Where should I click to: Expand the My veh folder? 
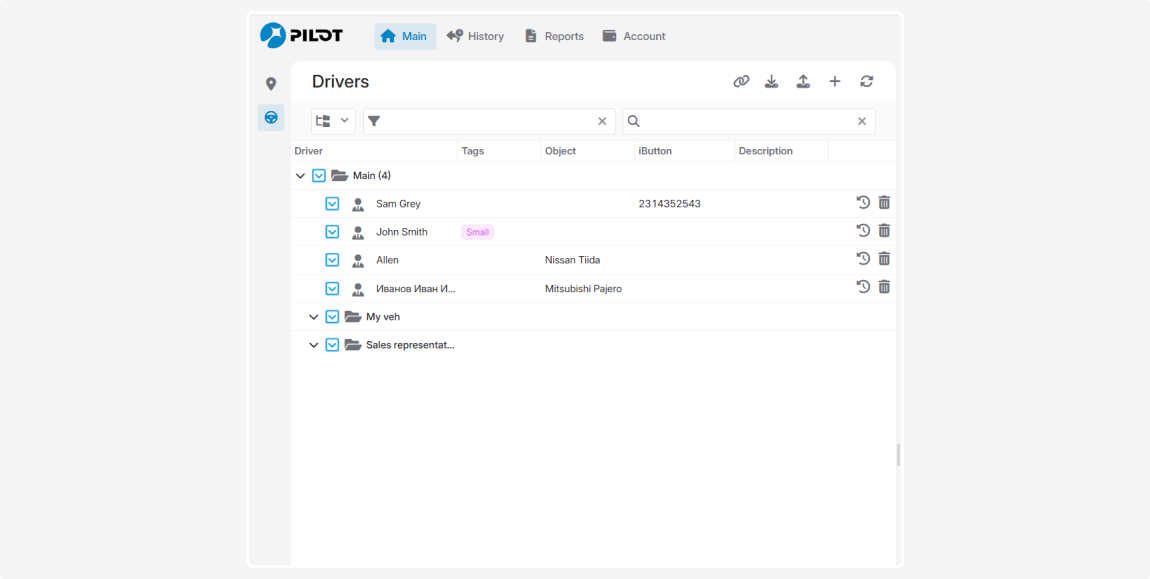coord(313,317)
